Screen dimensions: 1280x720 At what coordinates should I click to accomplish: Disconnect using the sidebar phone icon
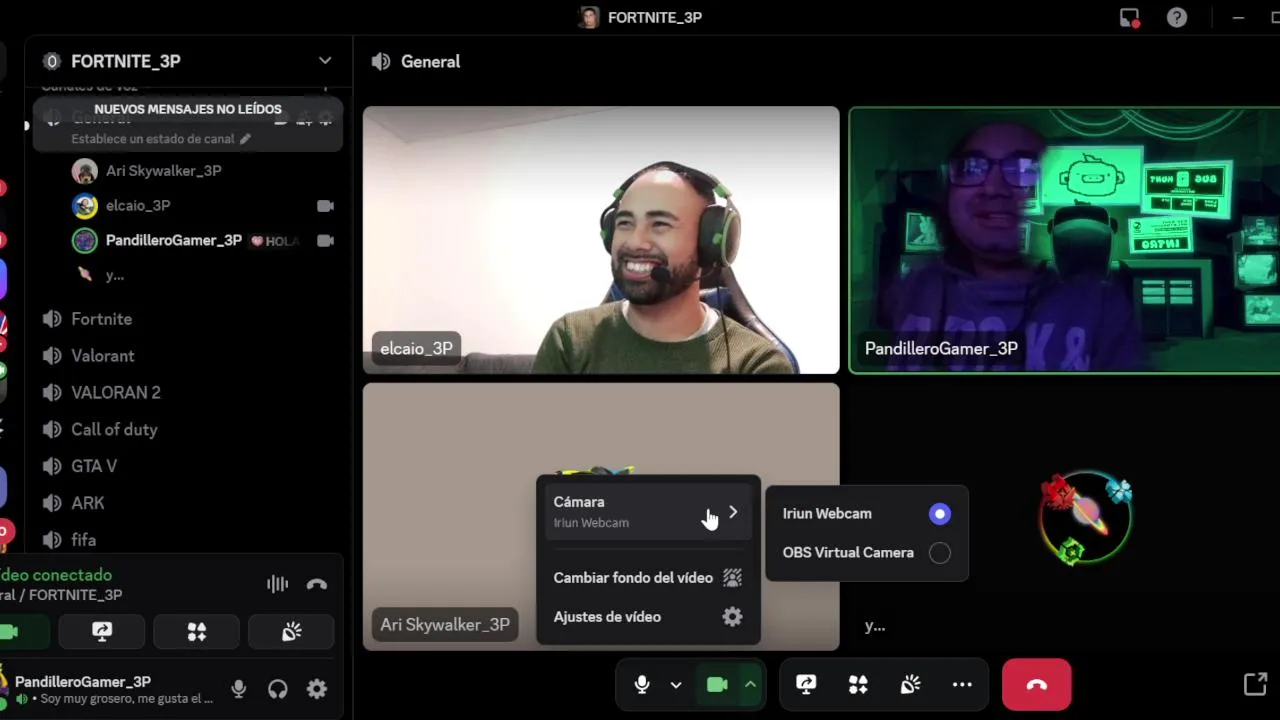pyautogui.click(x=317, y=585)
